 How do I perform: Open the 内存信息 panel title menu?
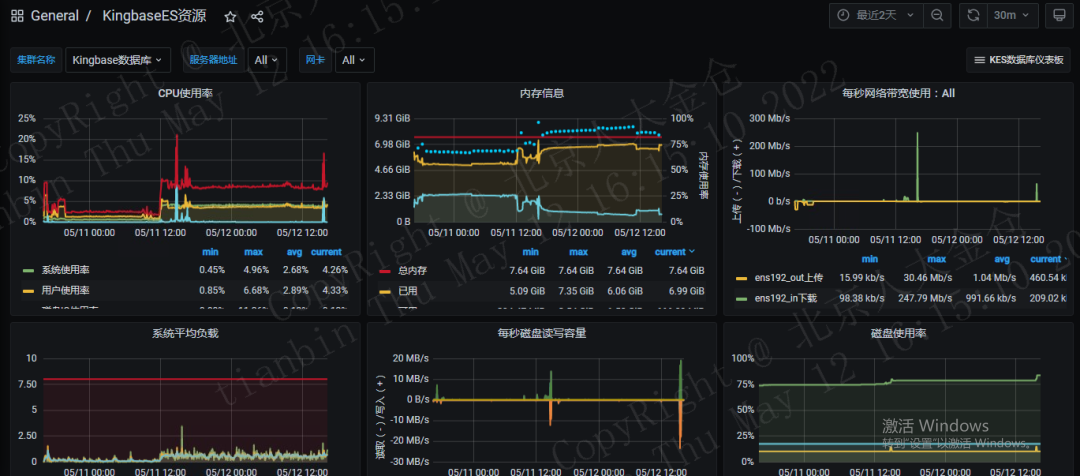pos(541,93)
